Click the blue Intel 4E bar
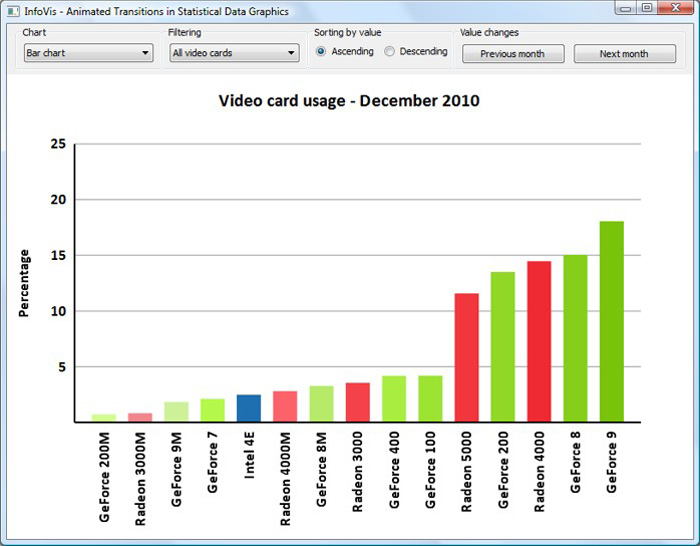The width and height of the screenshot is (700, 546). (249, 408)
